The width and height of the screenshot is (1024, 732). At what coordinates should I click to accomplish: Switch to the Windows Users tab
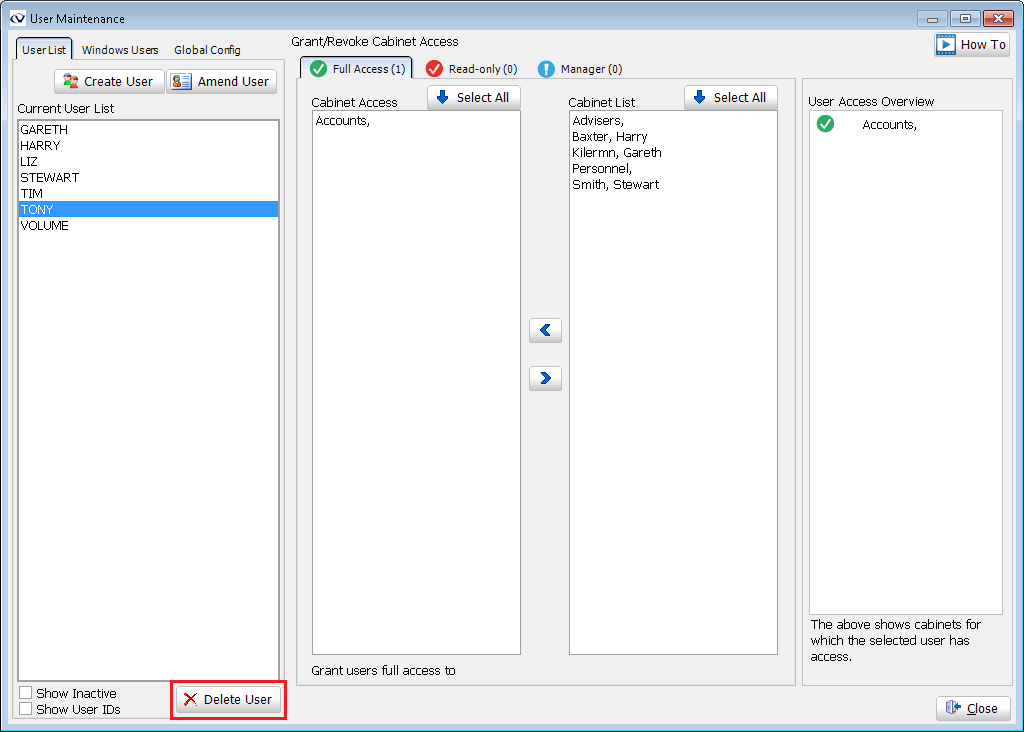click(x=120, y=50)
